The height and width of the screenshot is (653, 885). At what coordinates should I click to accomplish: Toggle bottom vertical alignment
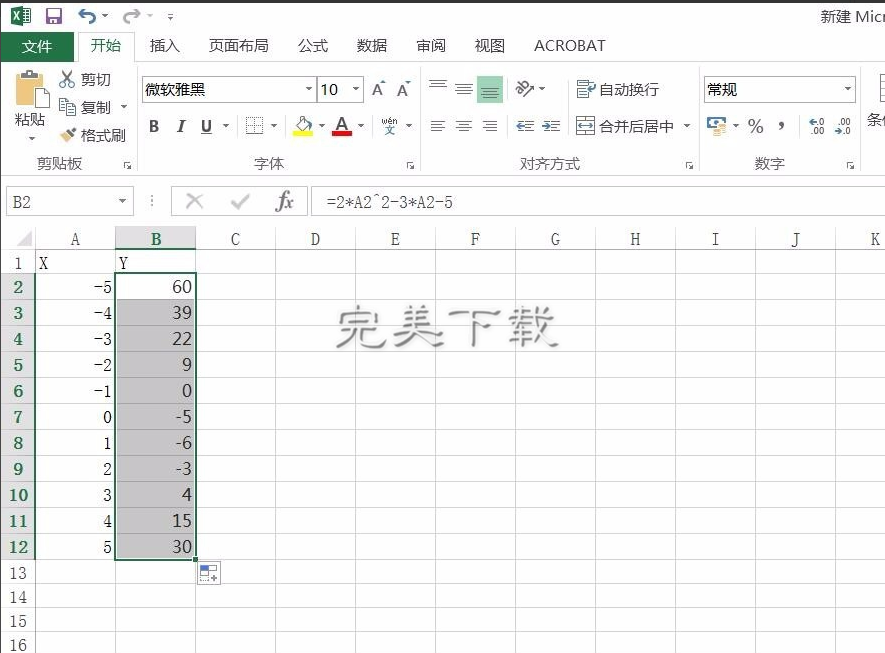pos(490,89)
